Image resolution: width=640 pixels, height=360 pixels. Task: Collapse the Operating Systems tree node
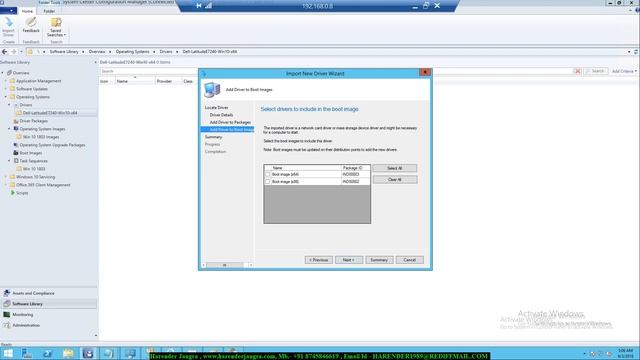[6, 97]
